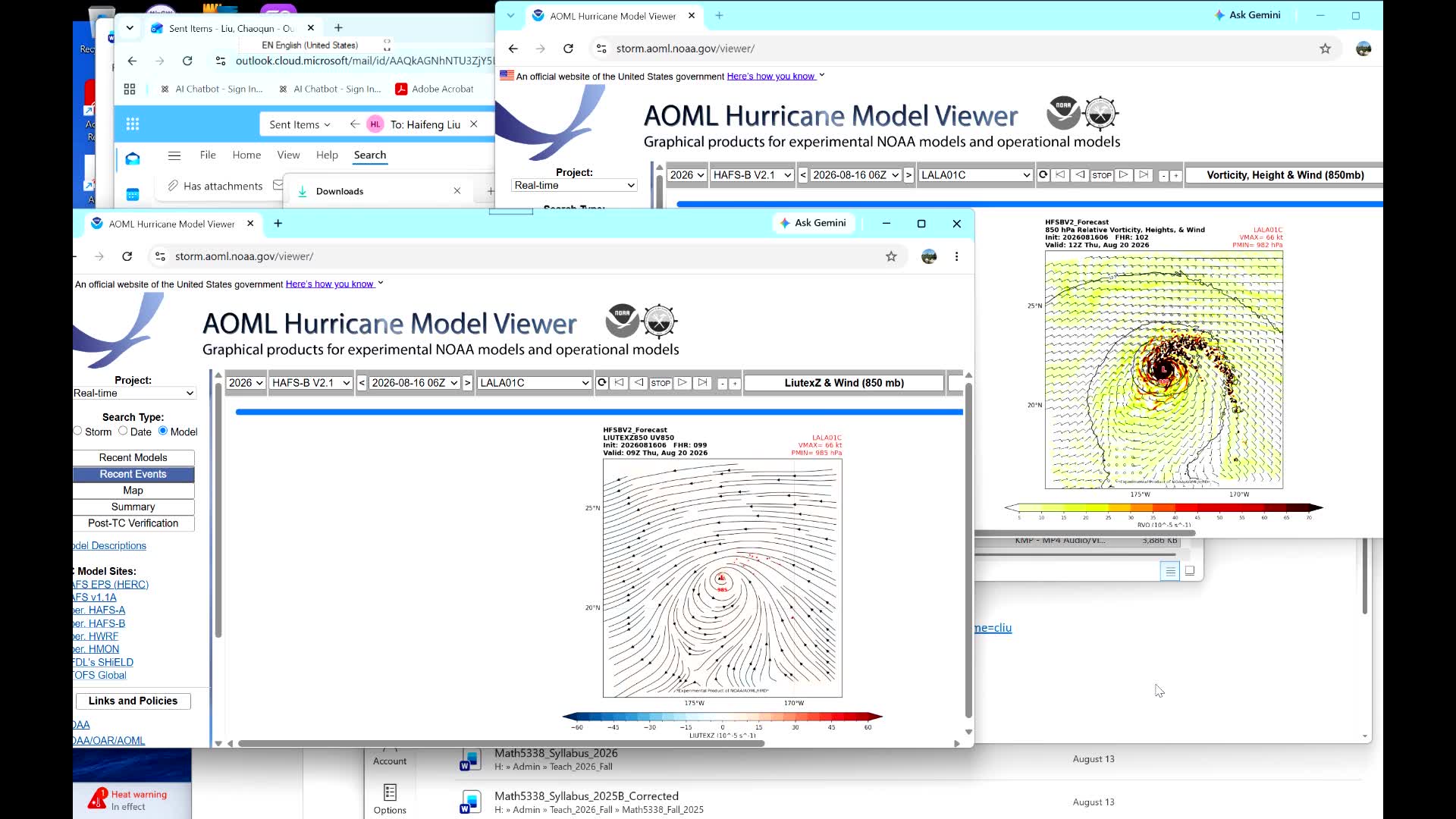Follow the GFDL's SHiELD model site link
1456x819 pixels.
pyautogui.click(x=103, y=662)
